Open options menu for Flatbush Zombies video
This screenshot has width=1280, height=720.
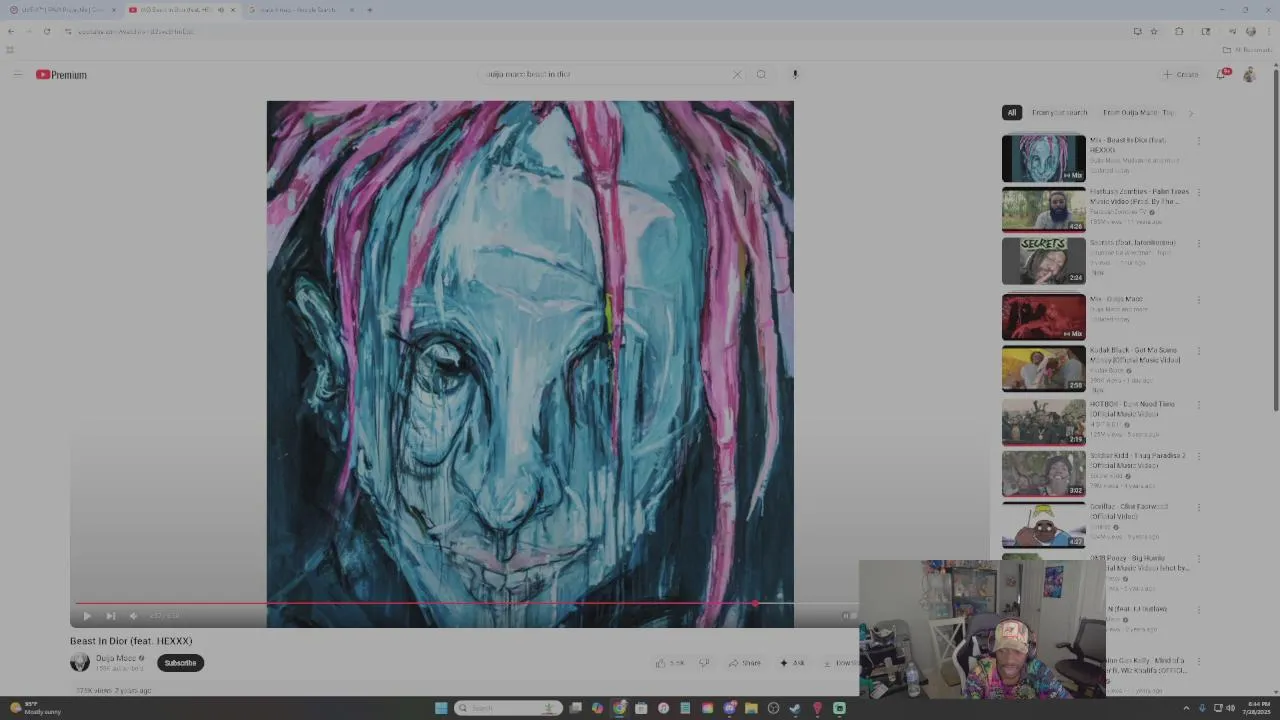(x=1198, y=193)
